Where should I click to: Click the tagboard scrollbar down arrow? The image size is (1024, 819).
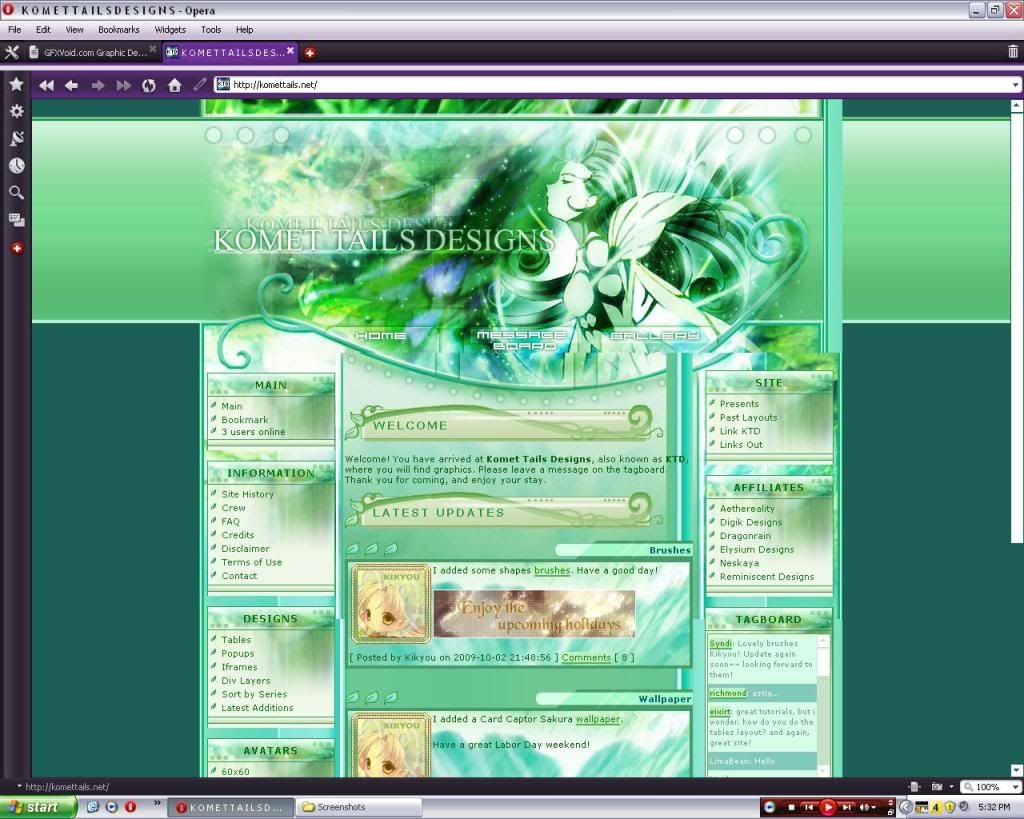(x=823, y=771)
